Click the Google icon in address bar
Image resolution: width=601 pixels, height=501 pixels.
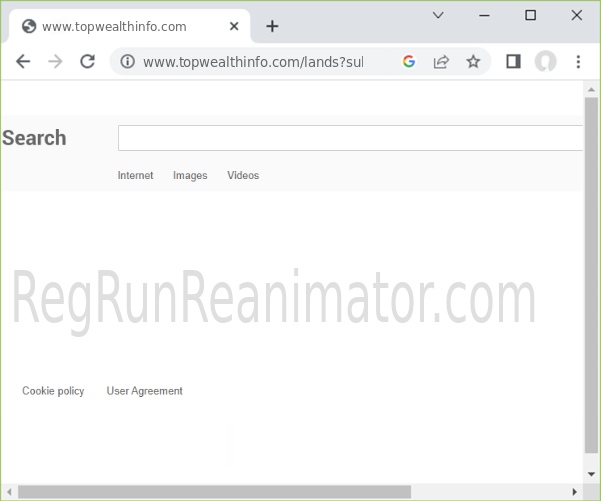point(408,62)
